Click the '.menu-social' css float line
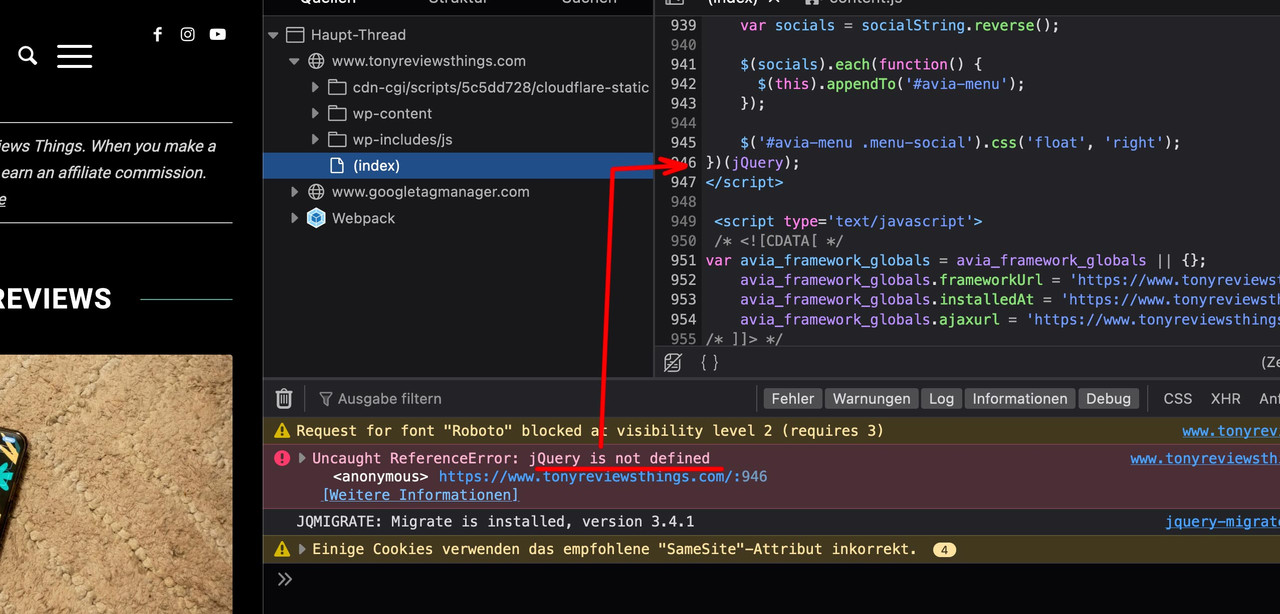The width and height of the screenshot is (1280, 614). click(x=960, y=143)
